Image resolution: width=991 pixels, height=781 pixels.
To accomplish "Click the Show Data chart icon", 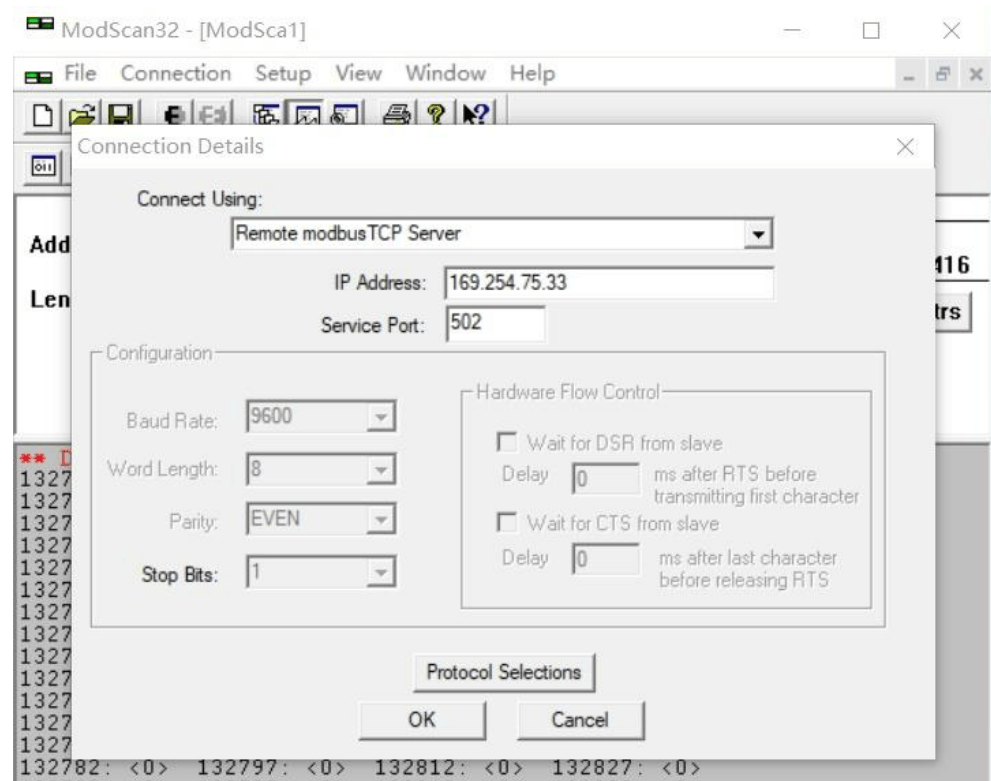I will [307, 115].
